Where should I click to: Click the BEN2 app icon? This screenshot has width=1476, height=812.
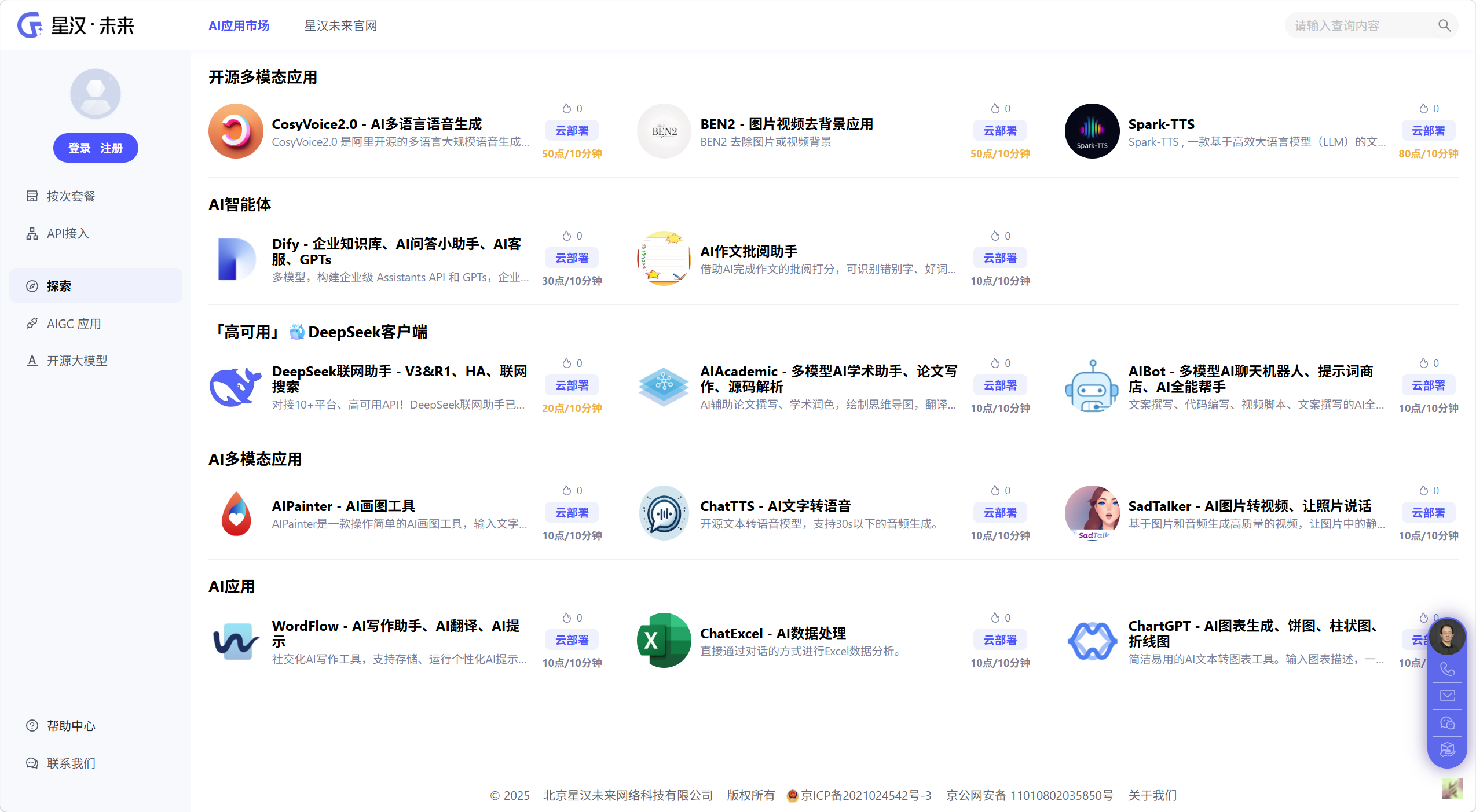[664, 131]
